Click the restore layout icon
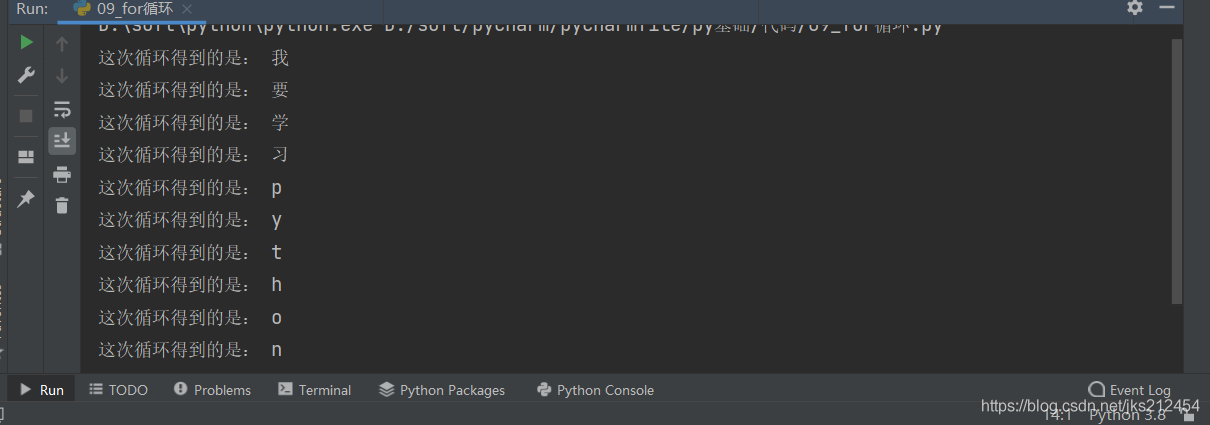Viewport: 1210px width, 425px height. click(x=27, y=157)
